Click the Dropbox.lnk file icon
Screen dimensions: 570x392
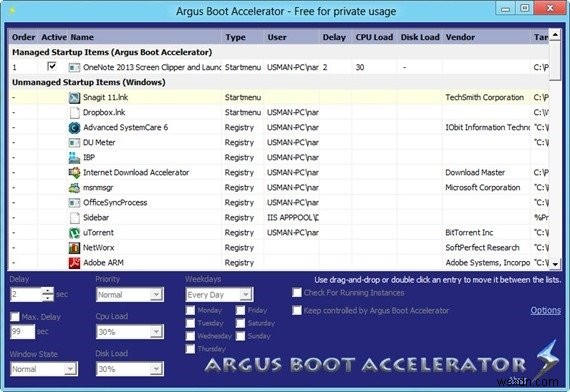(74, 112)
